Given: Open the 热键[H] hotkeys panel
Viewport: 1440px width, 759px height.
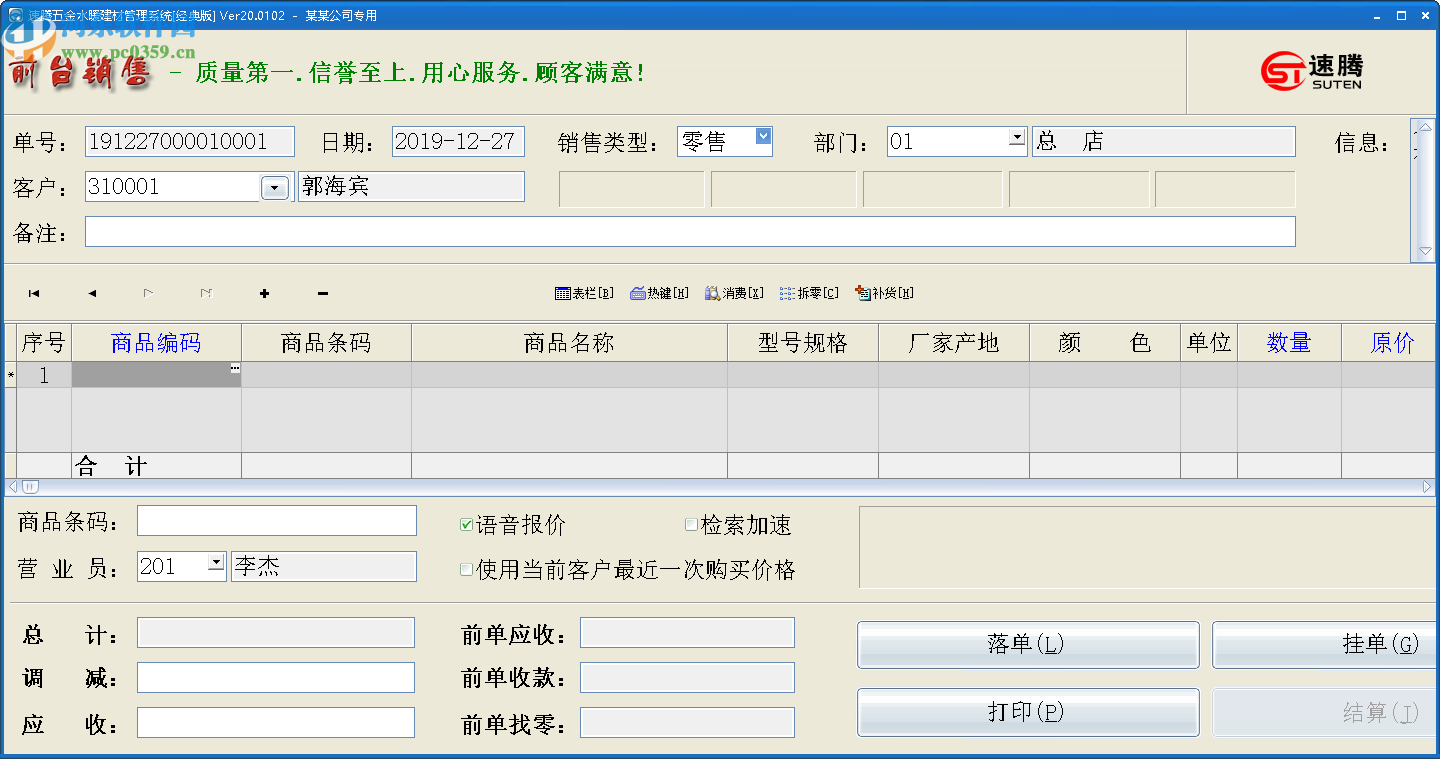Looking at the screenshot, I should point(658,293).
